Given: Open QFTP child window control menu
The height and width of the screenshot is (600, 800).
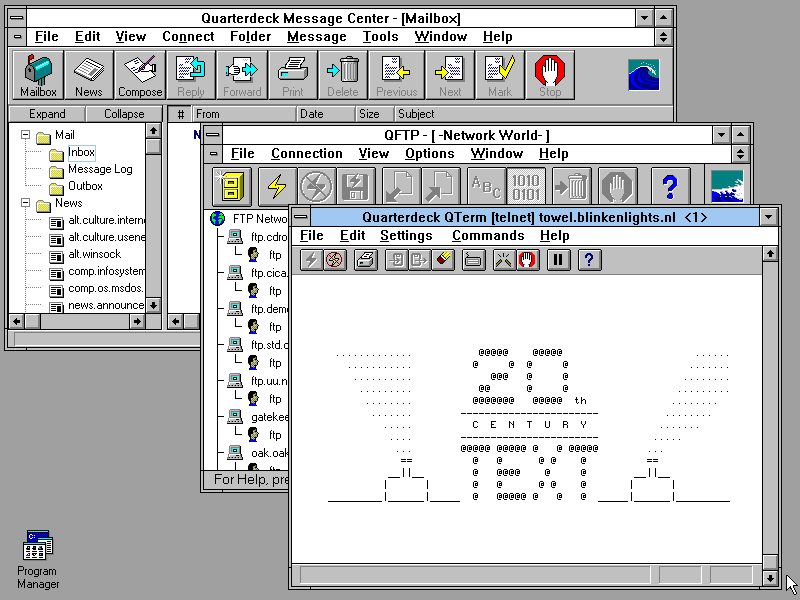Looking at the screenshot, I should tap(213, 154).
